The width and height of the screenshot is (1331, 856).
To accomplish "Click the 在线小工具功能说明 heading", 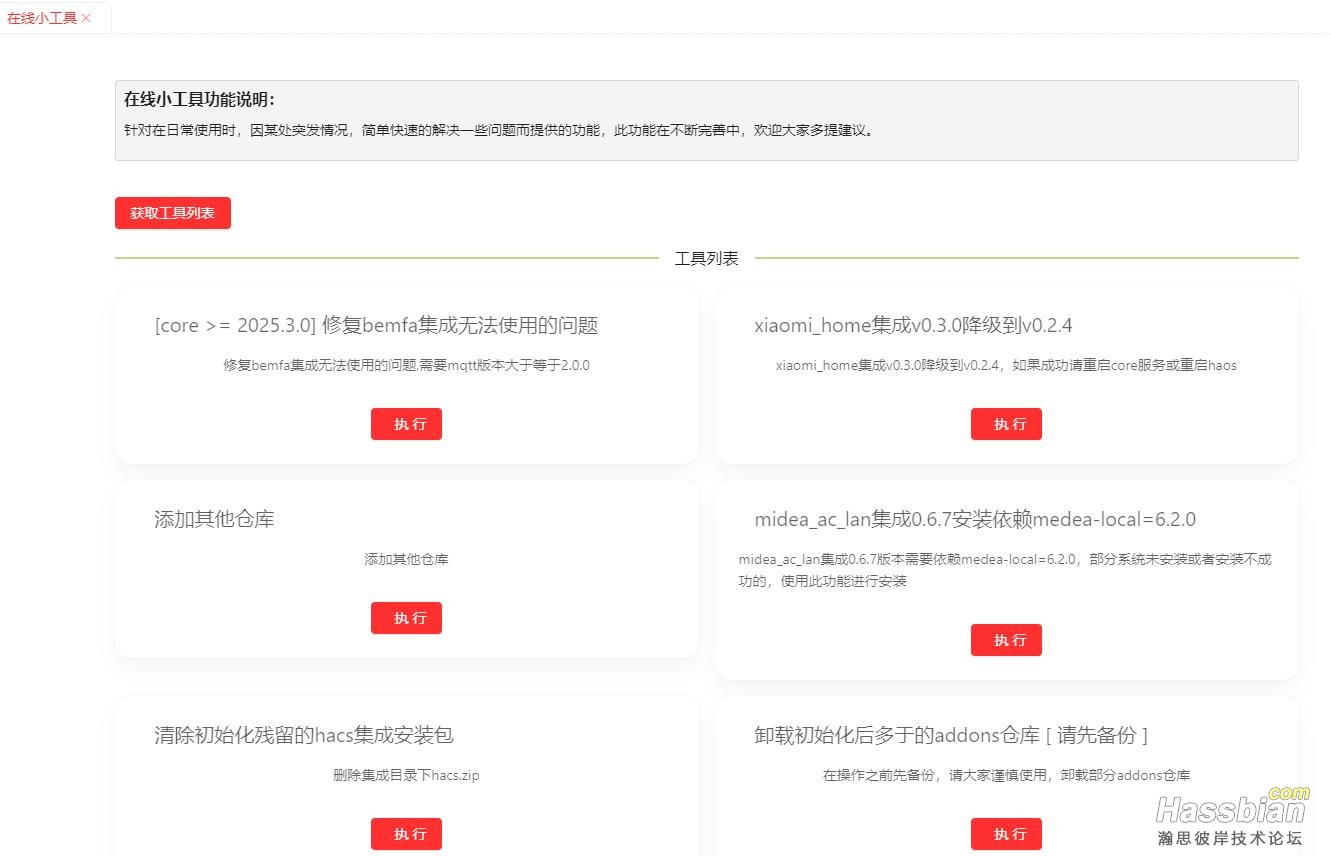I will [199, 99].
